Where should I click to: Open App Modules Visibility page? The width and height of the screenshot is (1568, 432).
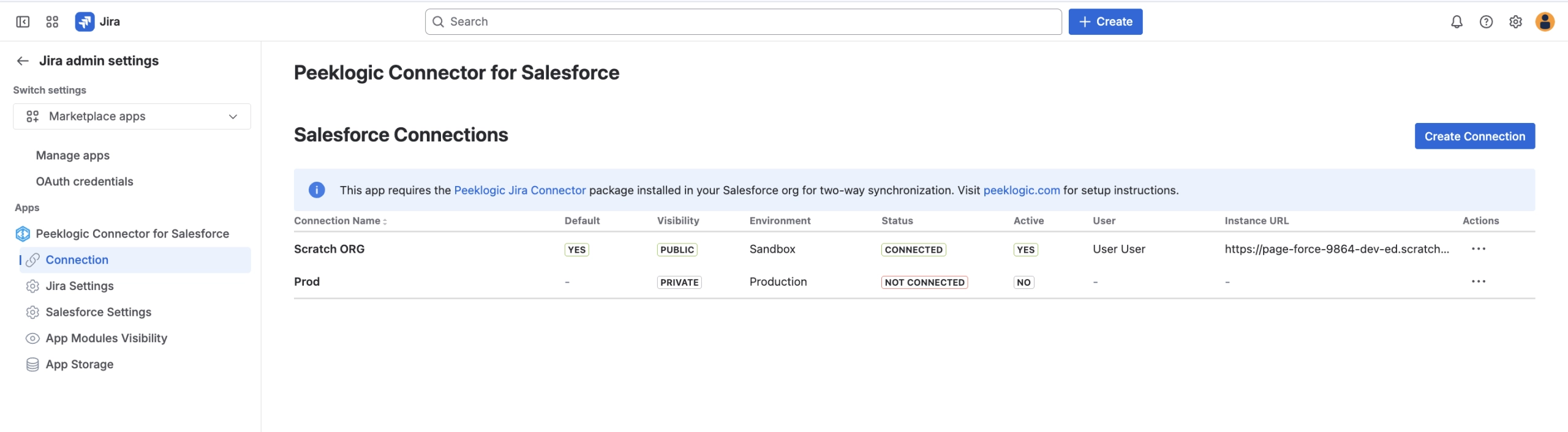(107, 338)
